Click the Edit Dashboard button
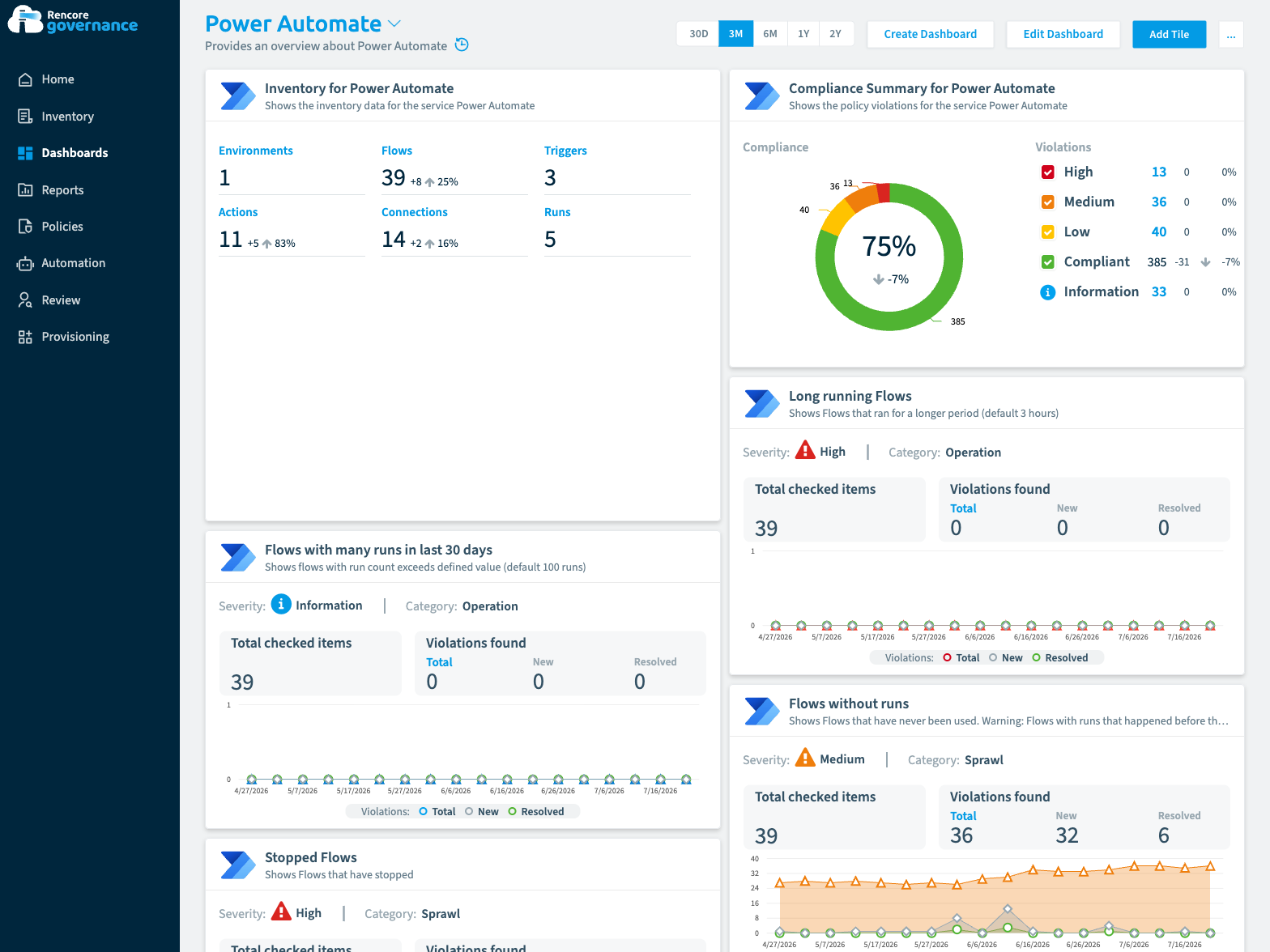Screen dimensions: 1270x952 pos(1063,34)
